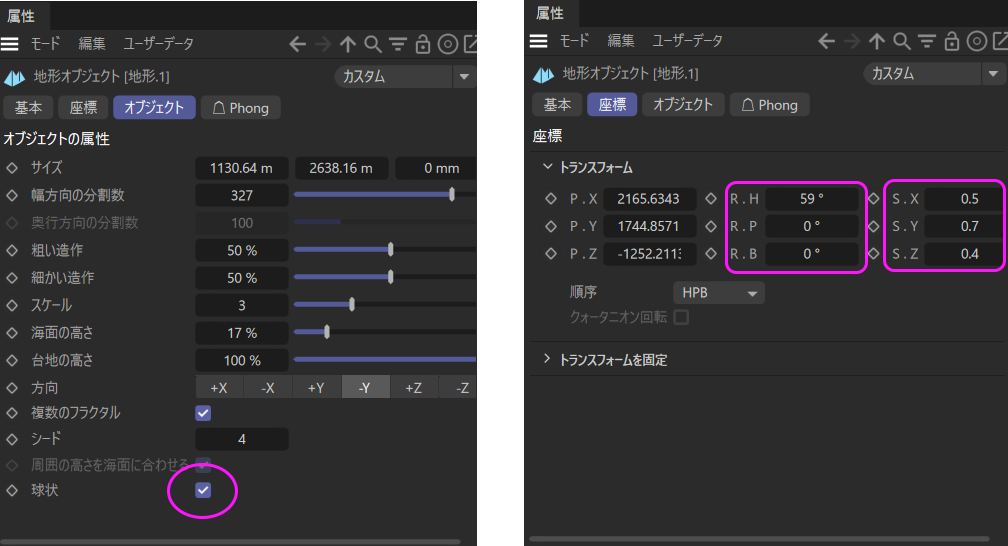Screen dimensions: 1008x546
Task: Select the +Z direction button
Action: [x=413, y=388]
